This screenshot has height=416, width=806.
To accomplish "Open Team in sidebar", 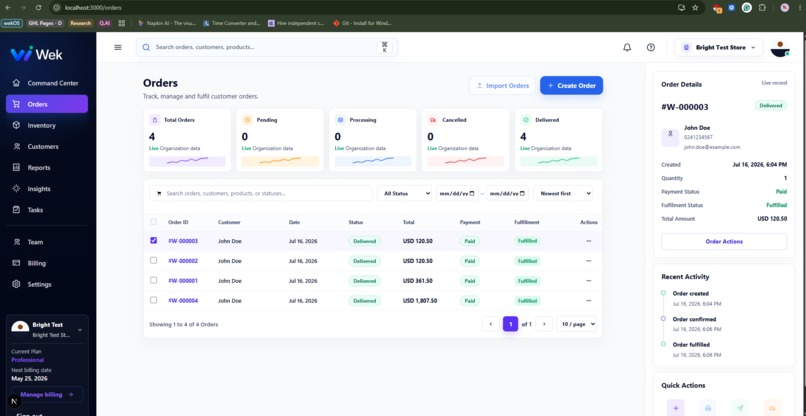I will pyautogui.click(x=47, y=242).
